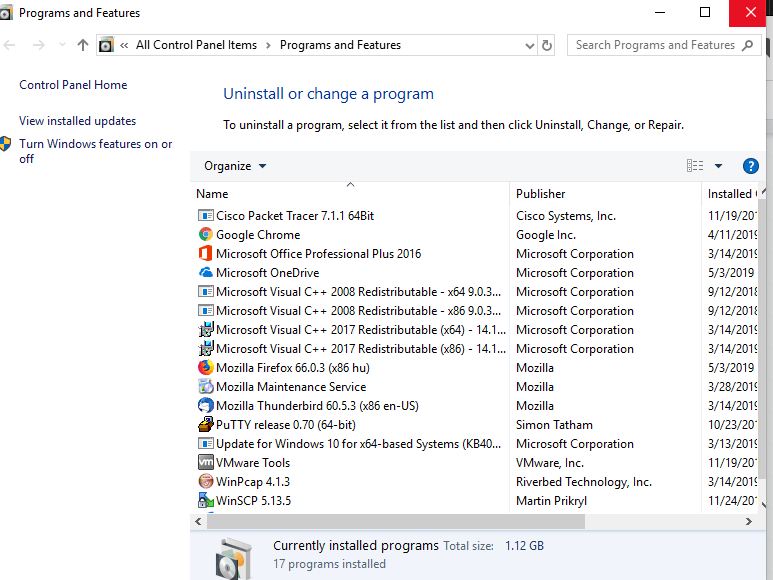The width and height of the screenshot is (773, 580).
Task: Click the shield icon beside Windows features
Action: tap(5, 144)
